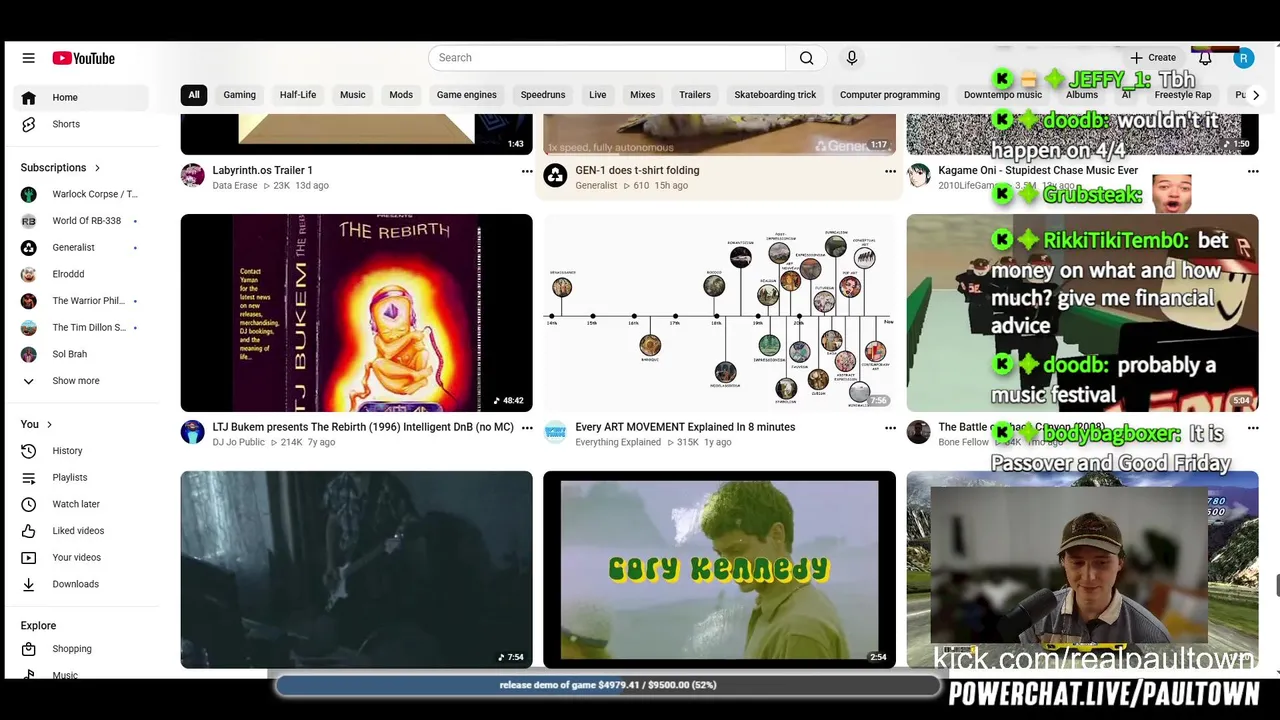
Task: Click in the Search input field
Action: 607,58
